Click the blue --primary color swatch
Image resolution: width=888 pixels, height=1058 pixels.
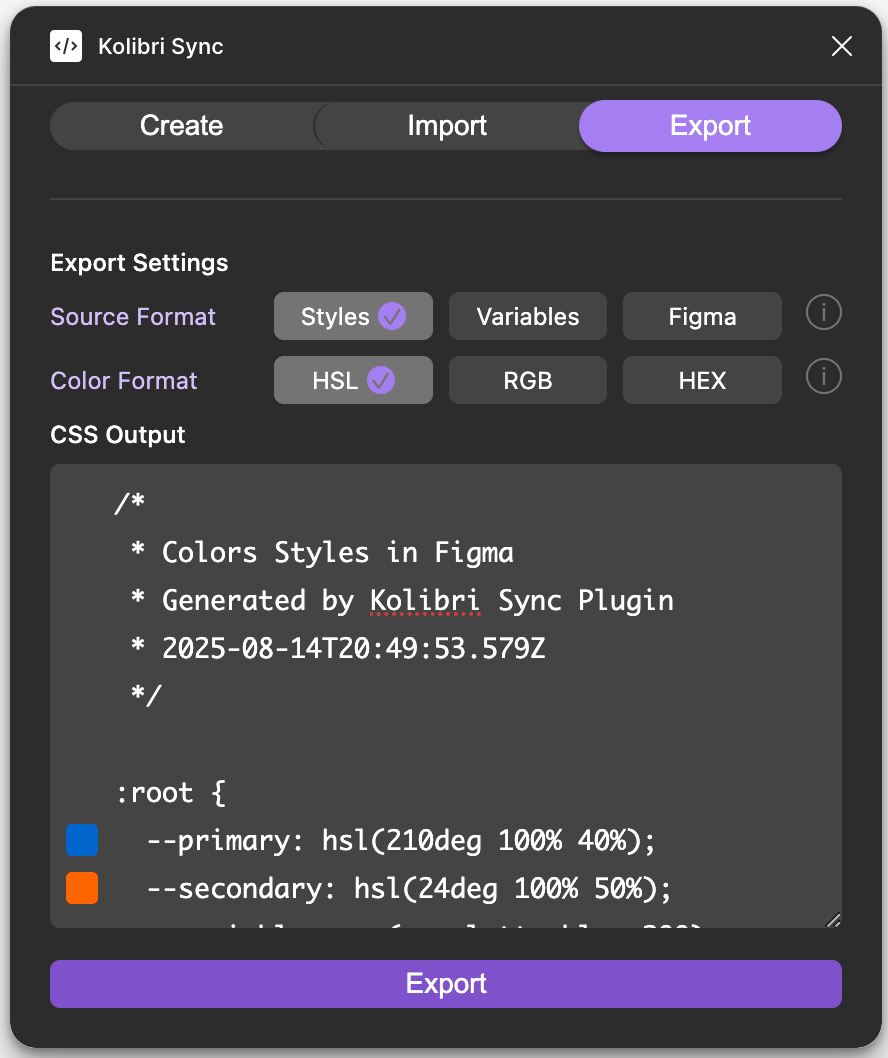coord(82,840)
